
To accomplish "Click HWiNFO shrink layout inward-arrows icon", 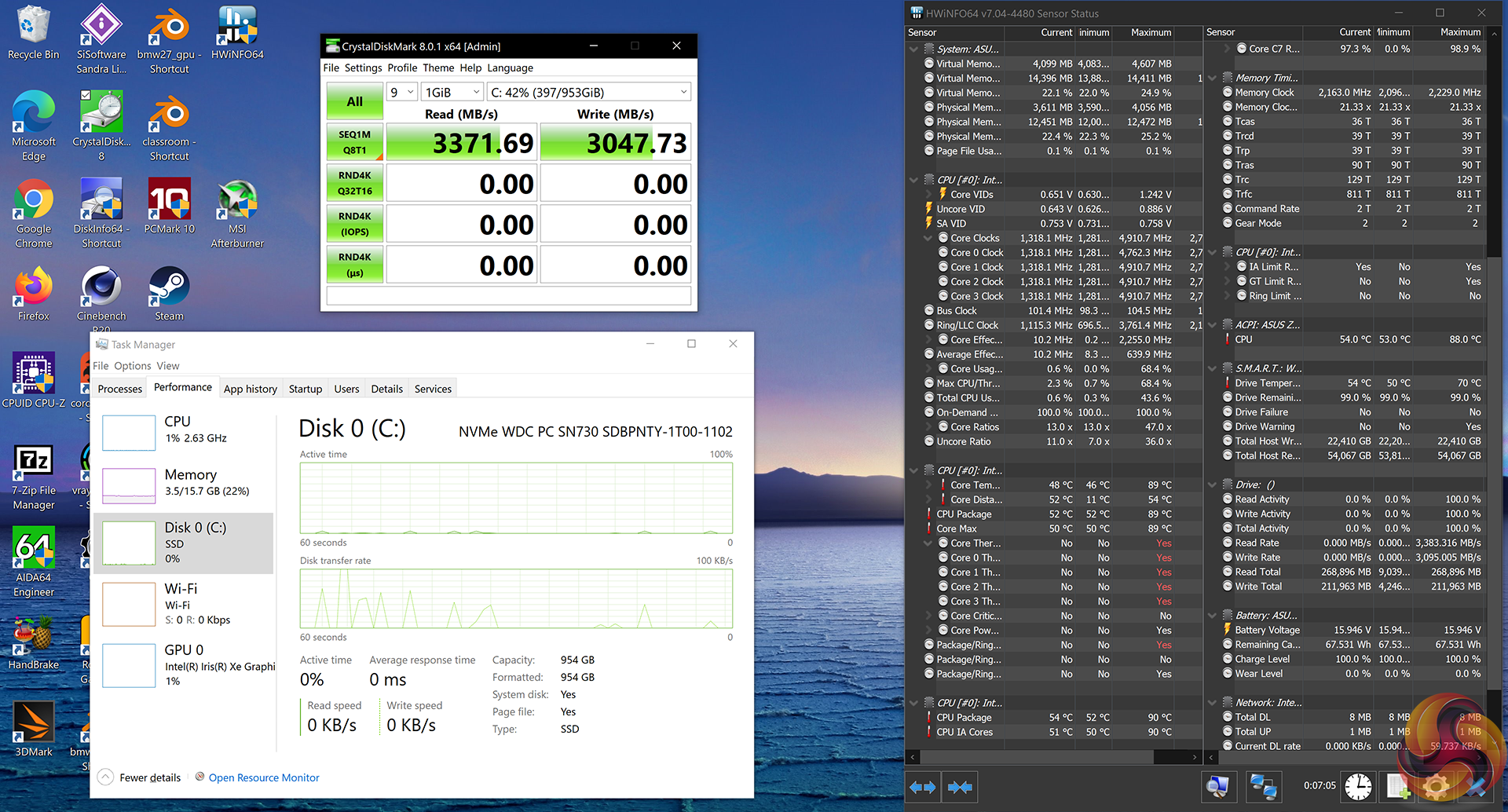I will point(960,787).
